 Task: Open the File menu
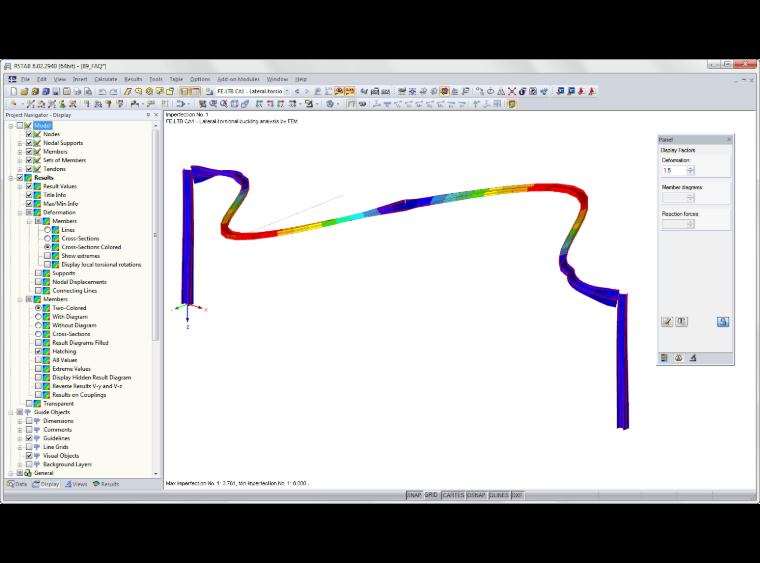click(x=25, y=79)
